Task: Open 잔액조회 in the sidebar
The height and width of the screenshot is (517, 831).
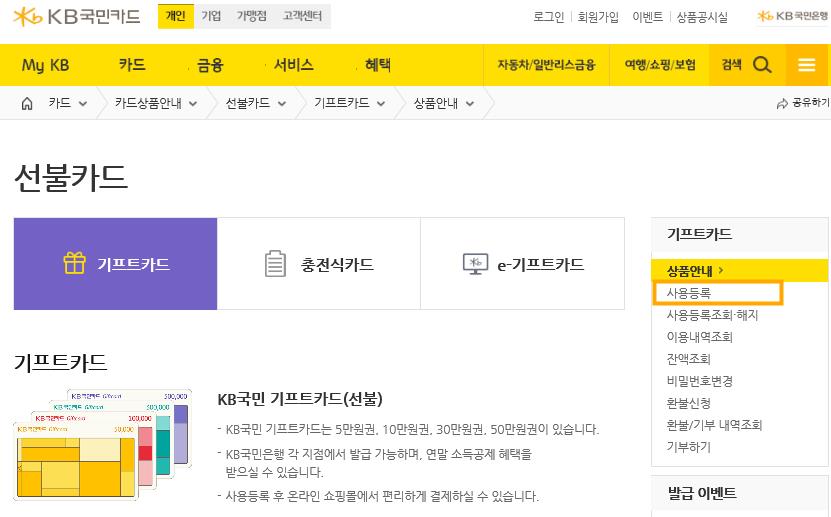Action: (x=688, y=359)
